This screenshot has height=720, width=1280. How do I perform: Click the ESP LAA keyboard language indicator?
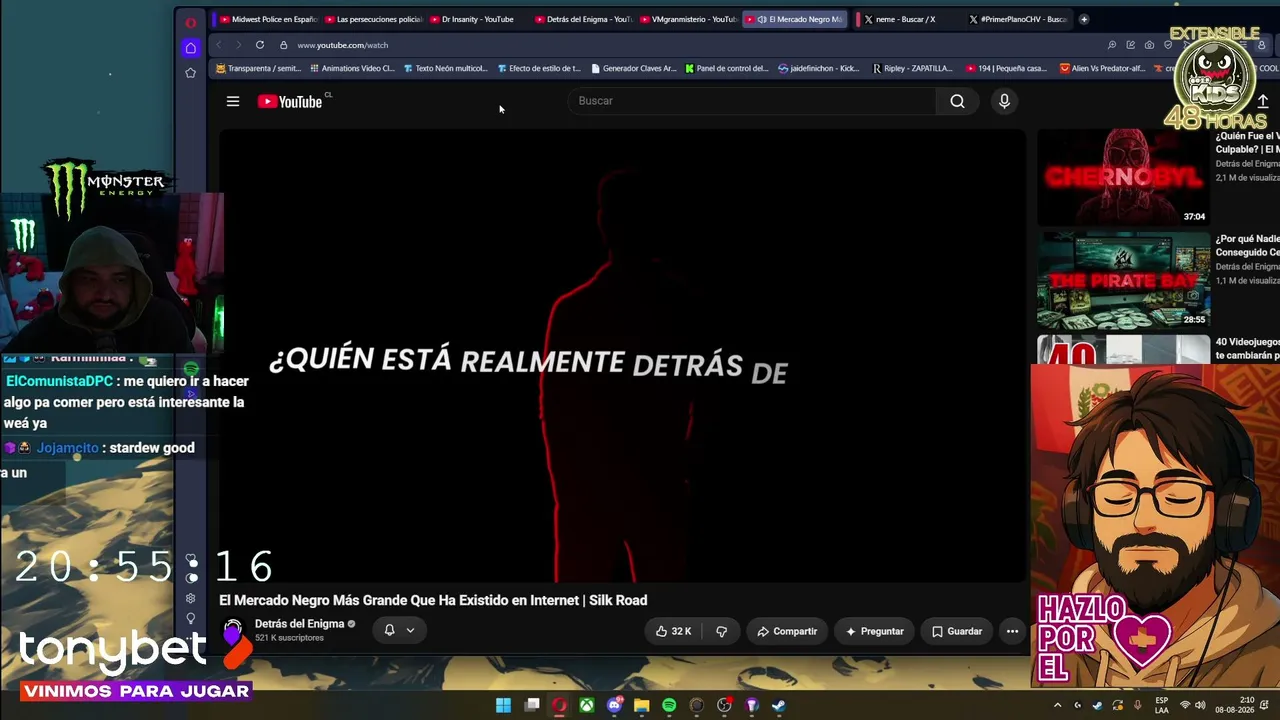1161,705
